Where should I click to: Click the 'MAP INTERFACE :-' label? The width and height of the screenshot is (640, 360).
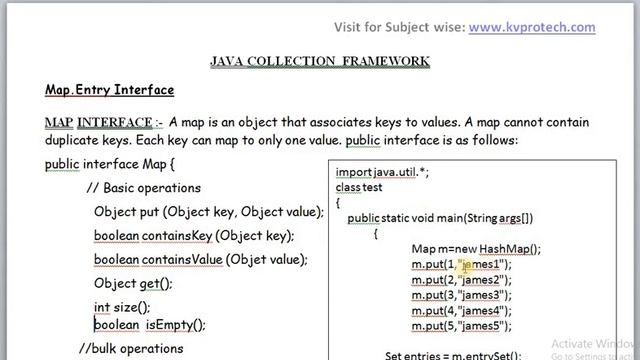[104, 122]
